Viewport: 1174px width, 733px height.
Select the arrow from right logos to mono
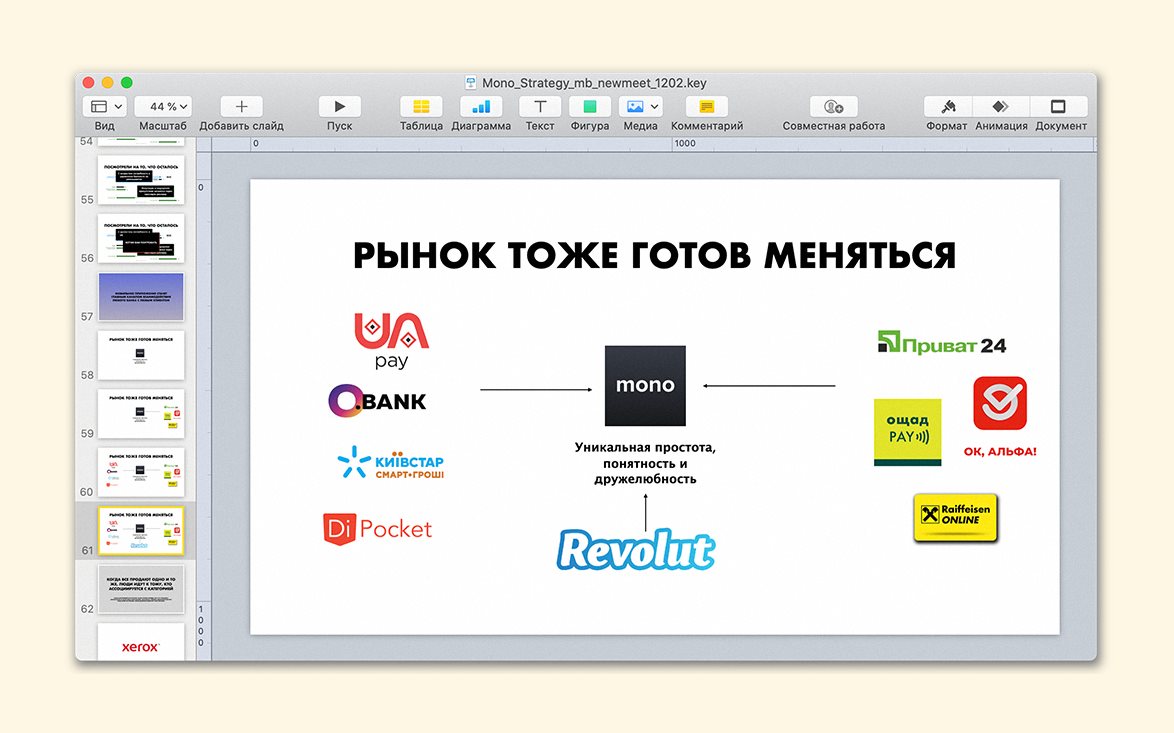[769, 386]
